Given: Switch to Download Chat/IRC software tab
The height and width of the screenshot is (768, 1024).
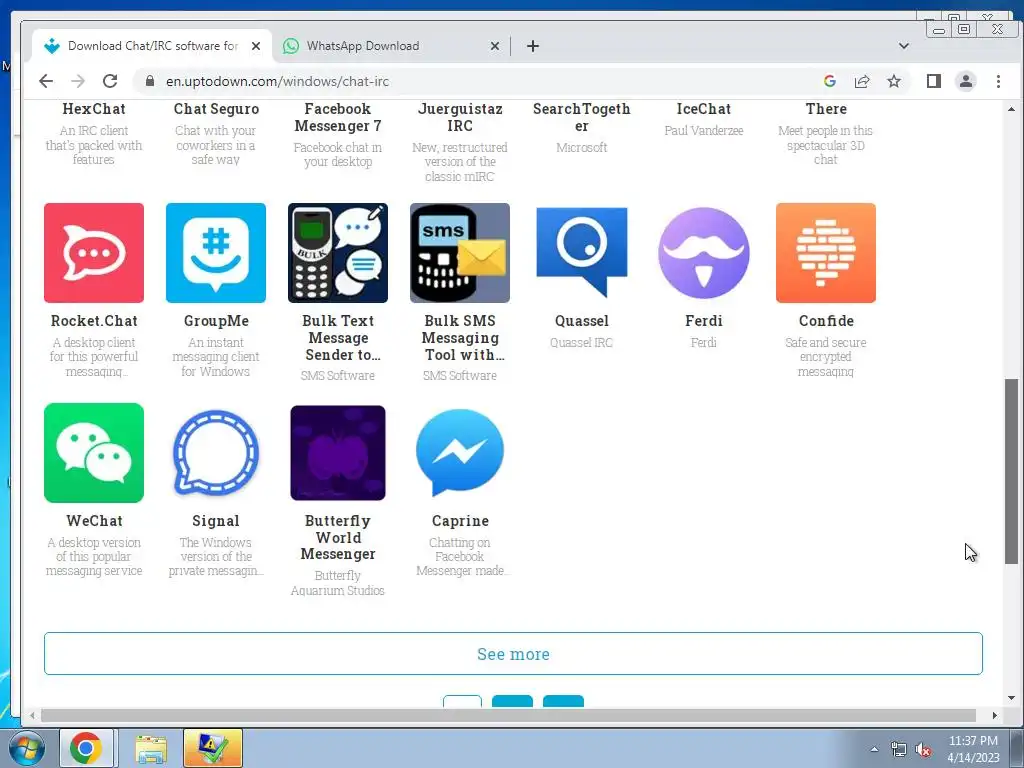Looking at the screenshot, I should [x=152, y=46].
